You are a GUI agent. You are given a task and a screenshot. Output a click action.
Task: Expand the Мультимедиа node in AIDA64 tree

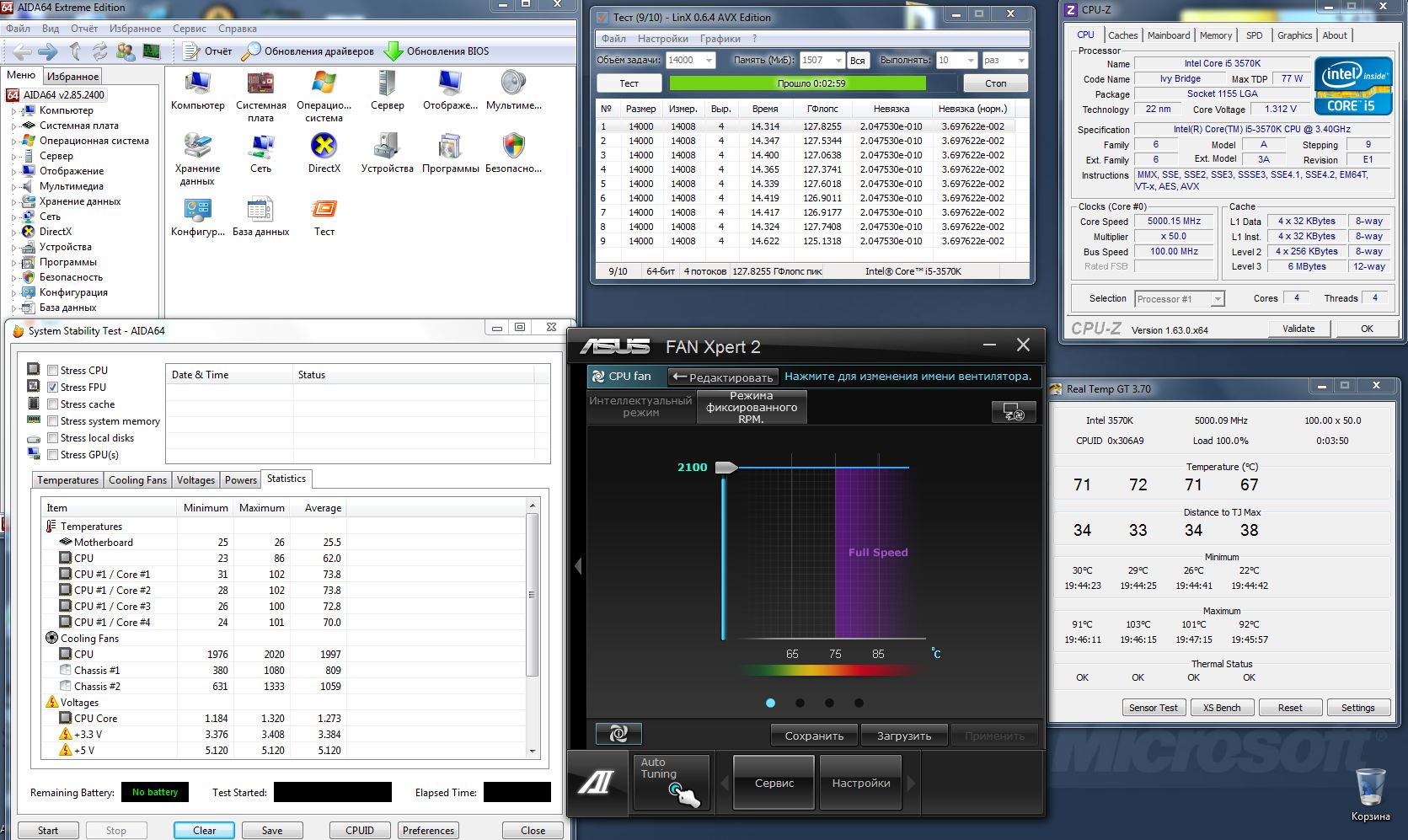point(14,186)
